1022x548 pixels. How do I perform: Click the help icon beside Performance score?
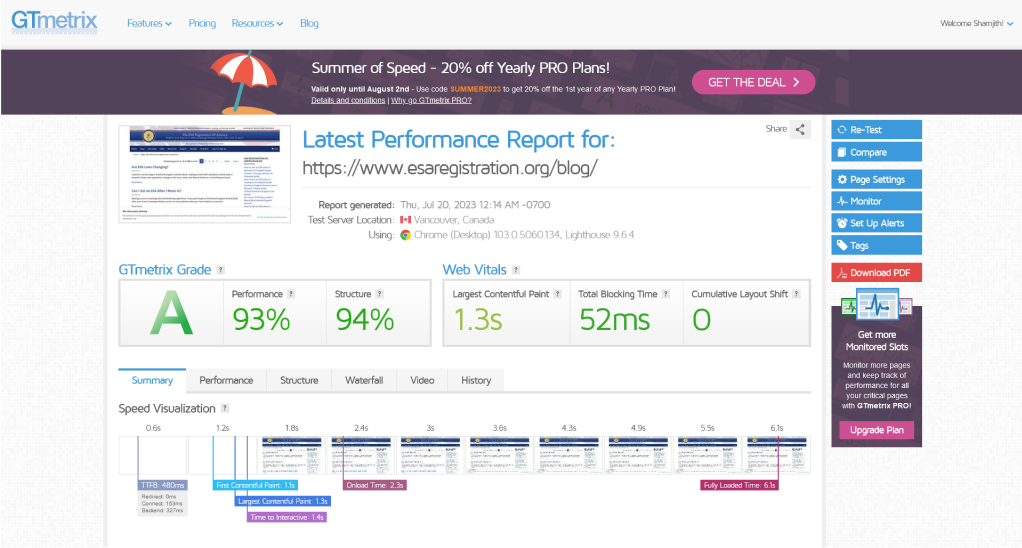pos(291,294)
